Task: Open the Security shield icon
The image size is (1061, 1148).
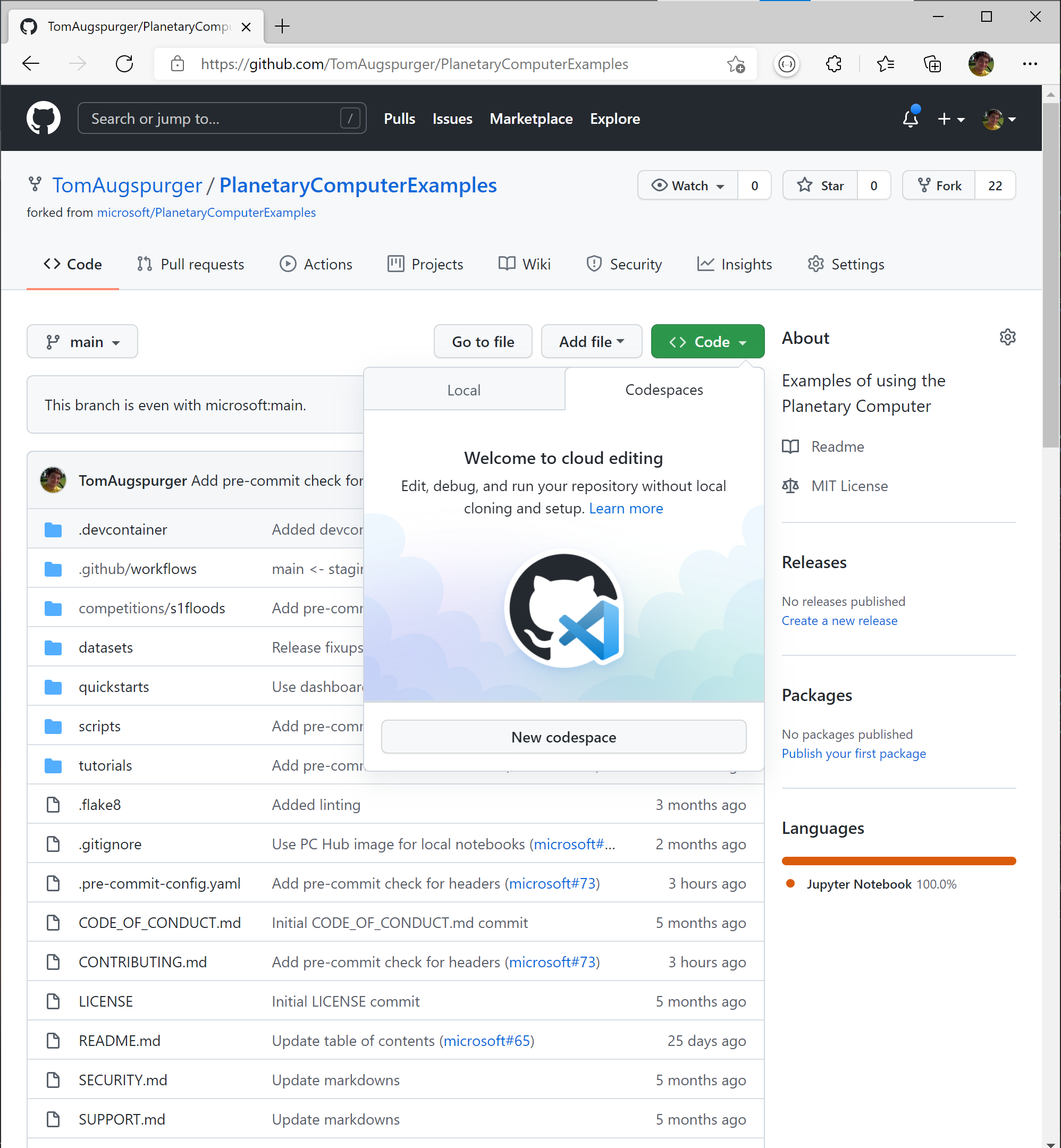Action: 595,264
